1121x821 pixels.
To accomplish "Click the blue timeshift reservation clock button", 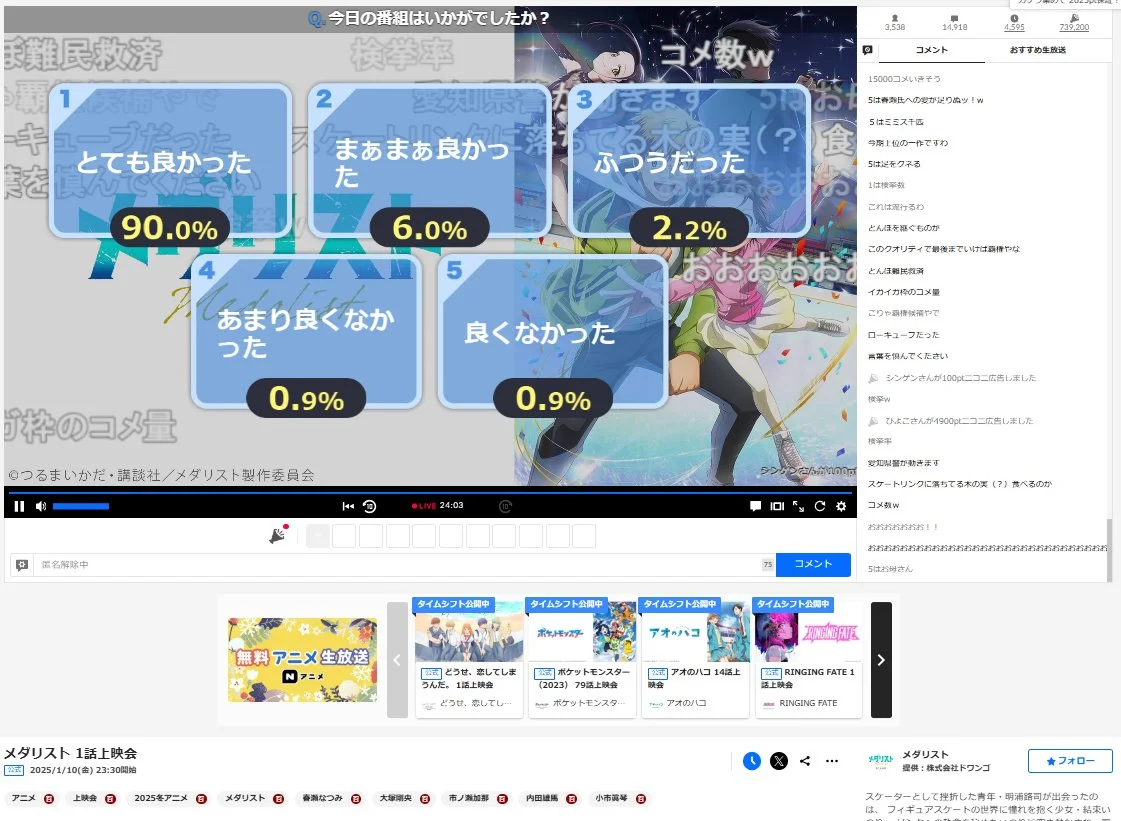I will [x=751, y=761].
